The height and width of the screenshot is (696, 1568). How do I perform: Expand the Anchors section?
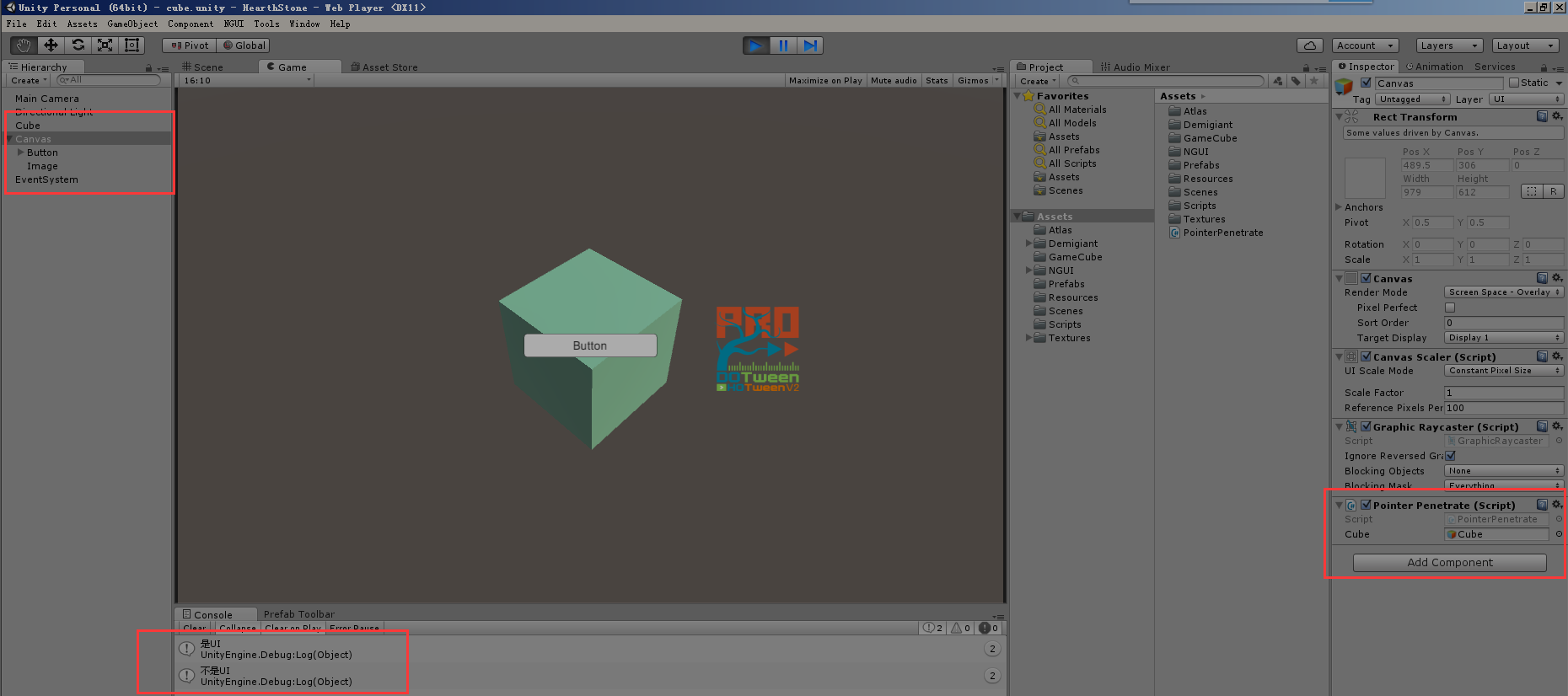[x=1339, y=207]
